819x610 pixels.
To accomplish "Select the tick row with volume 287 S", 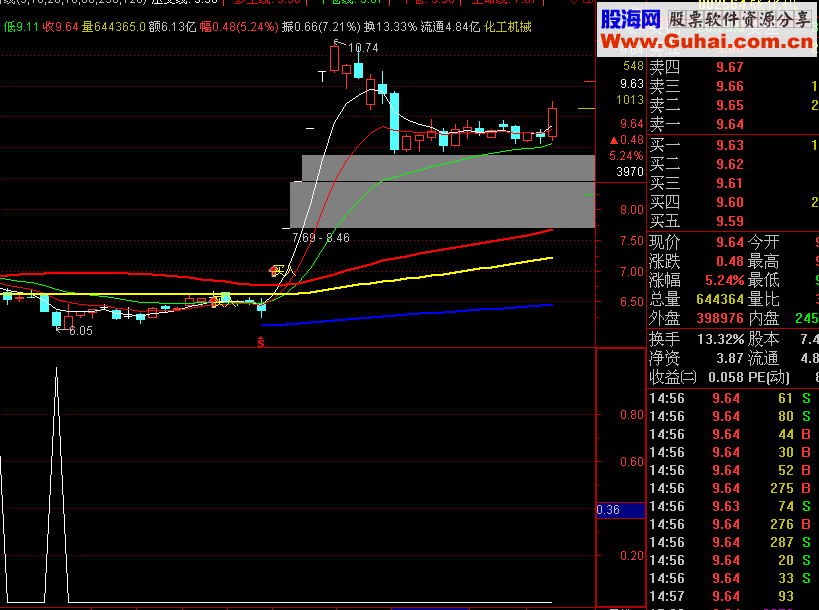I will coord(733,543).
